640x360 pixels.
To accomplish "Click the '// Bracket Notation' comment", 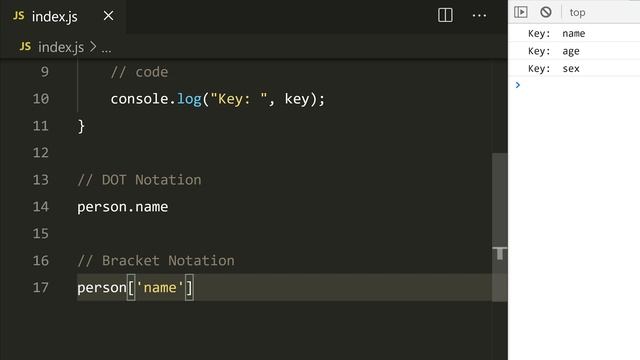I will [156, 260].
